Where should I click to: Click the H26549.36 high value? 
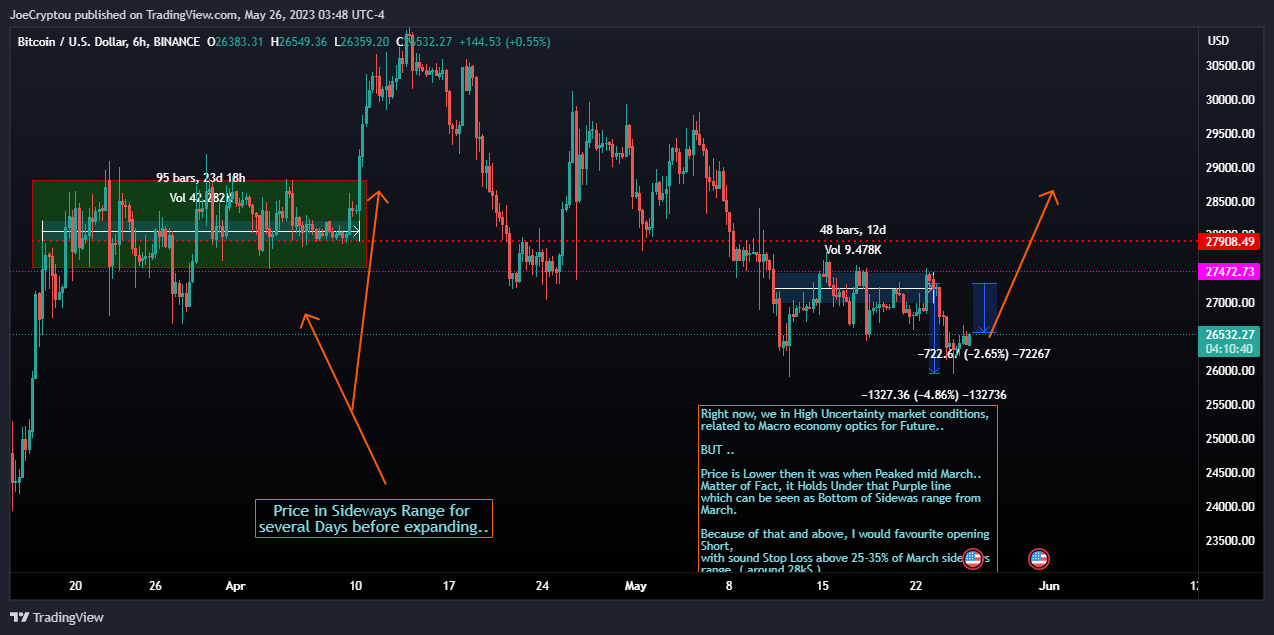click(x=299, y=42)
